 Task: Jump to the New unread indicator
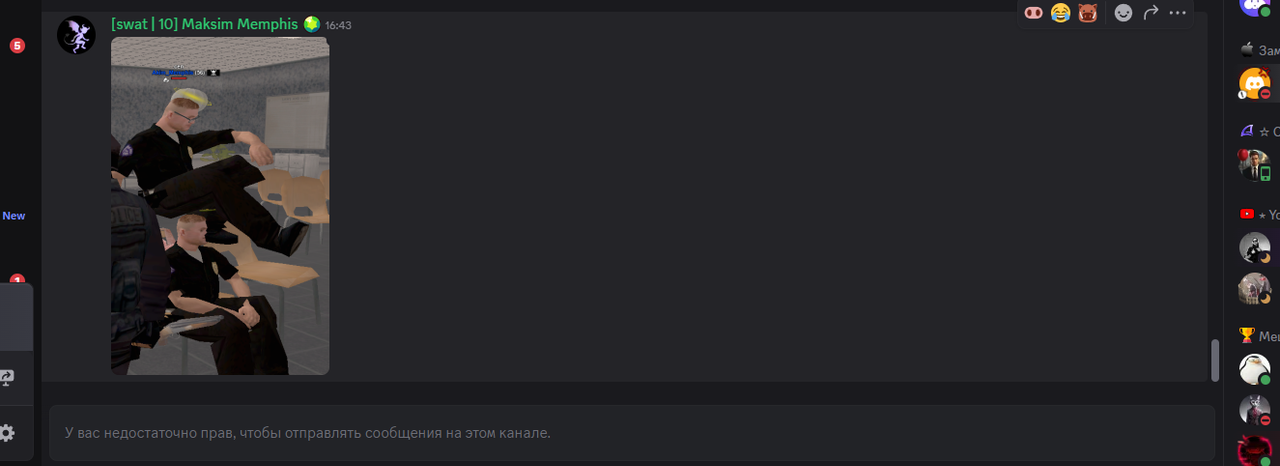pos(14,216)
